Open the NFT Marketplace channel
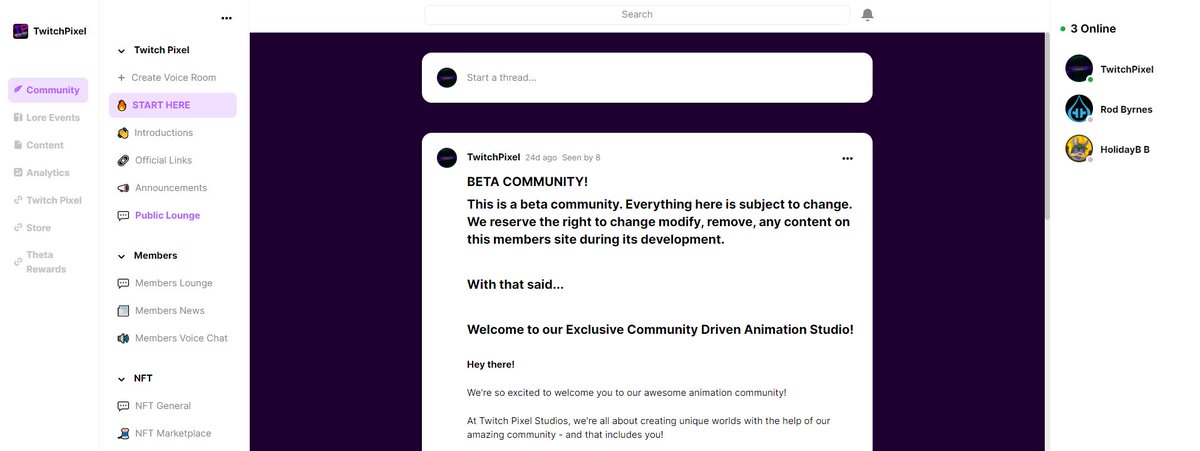1200x451 pixels. (x=173, y=433)
